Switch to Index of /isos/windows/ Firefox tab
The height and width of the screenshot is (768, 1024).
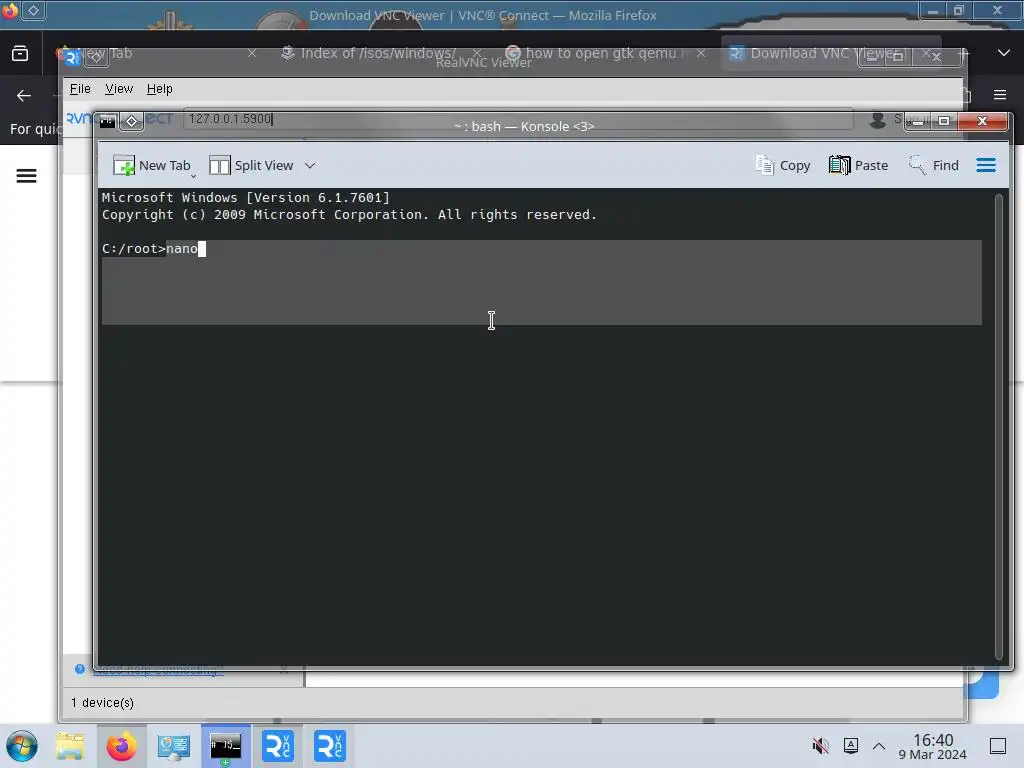tap(378, 54)
